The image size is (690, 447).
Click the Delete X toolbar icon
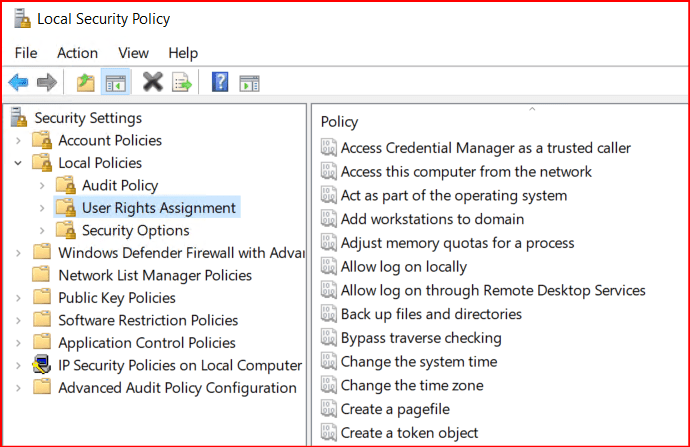coord(152,83)
